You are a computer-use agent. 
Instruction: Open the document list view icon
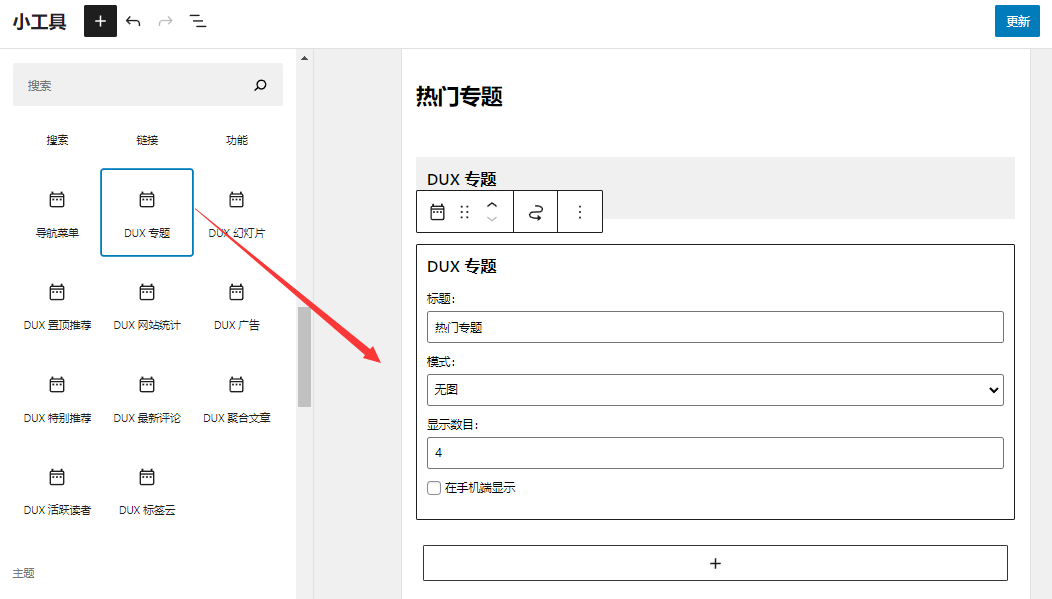tap(198, 21)
